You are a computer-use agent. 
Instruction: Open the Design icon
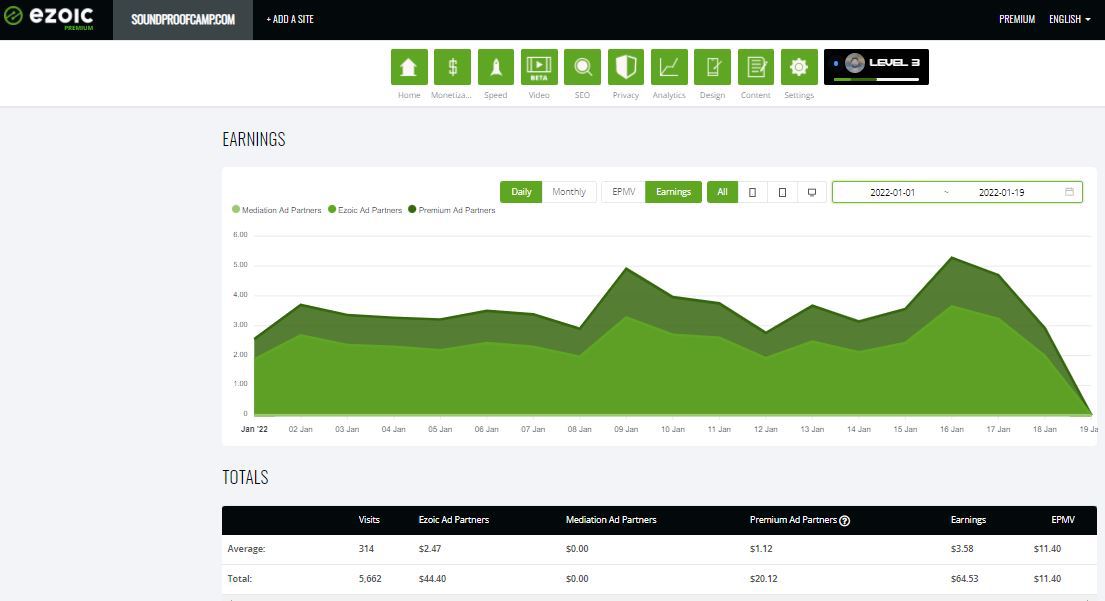[x=712, y=67]
